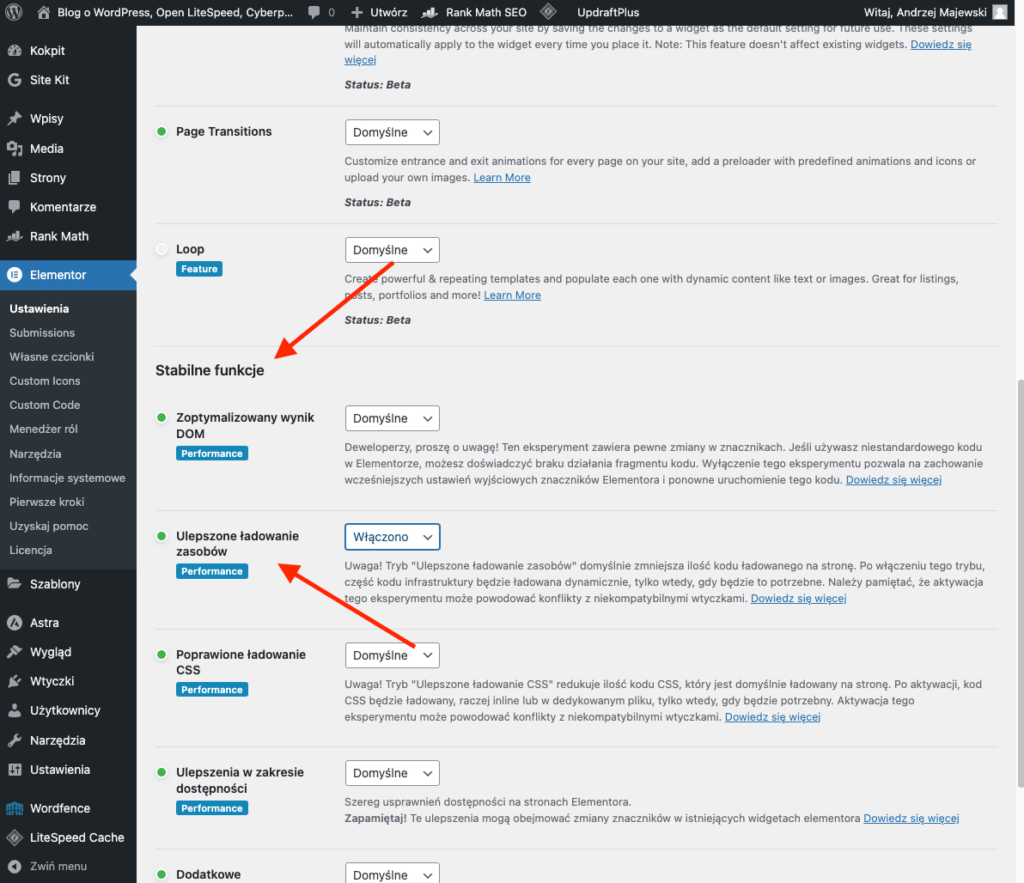Collapse the sidebar with Zwiń menu
The image size is (1024, 883).
coord(47,866)
